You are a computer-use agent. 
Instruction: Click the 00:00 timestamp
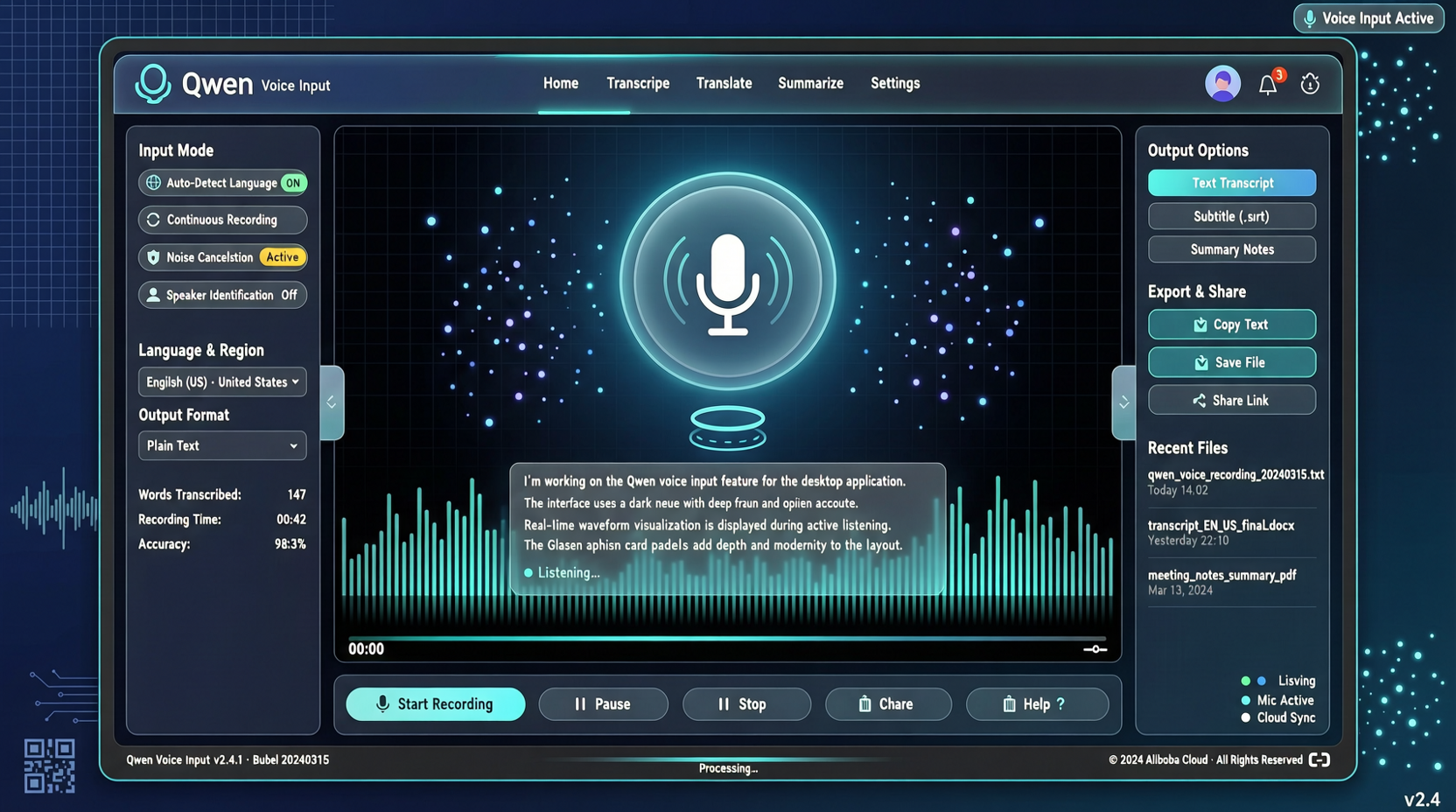pos(366,649)
